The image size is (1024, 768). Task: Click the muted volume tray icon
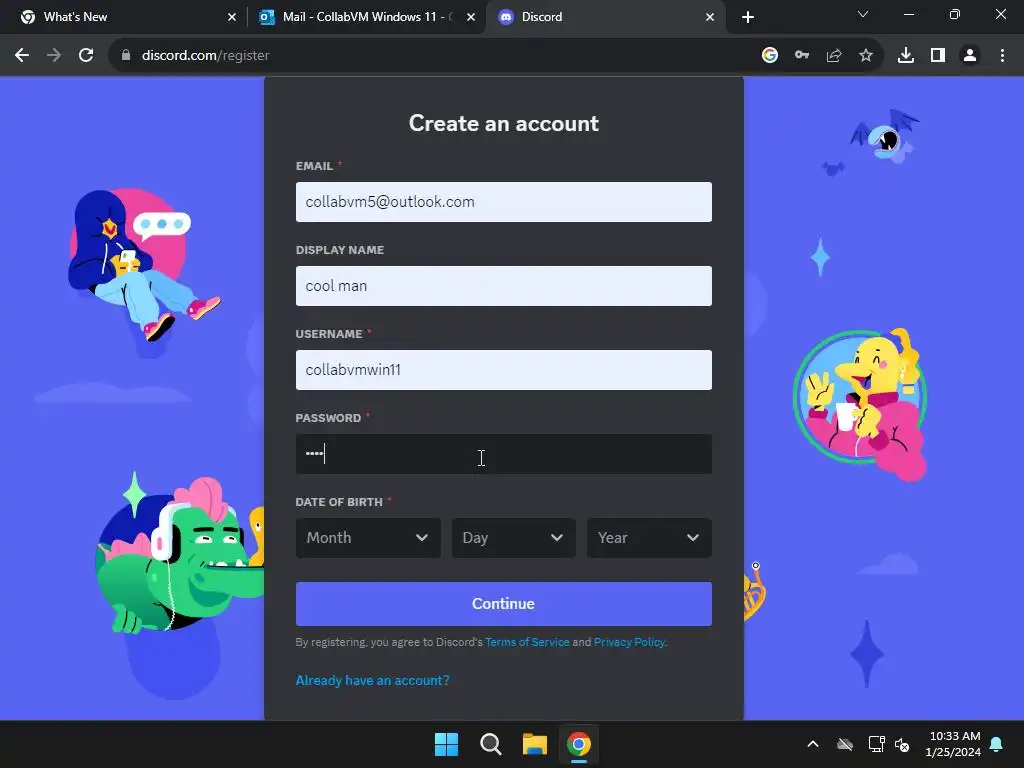[903, 744]
